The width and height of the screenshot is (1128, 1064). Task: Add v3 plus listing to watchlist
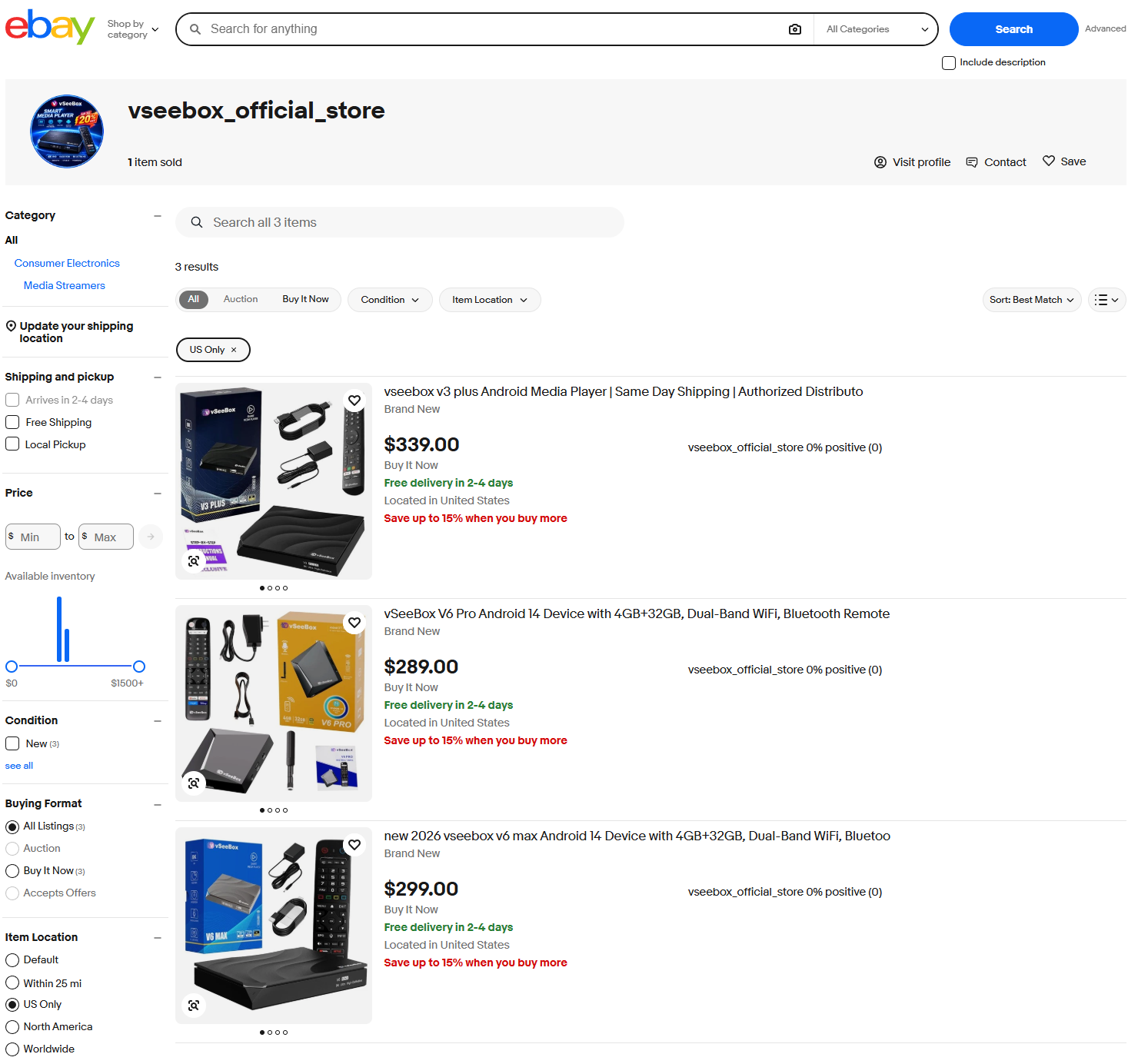pos(354,401)
